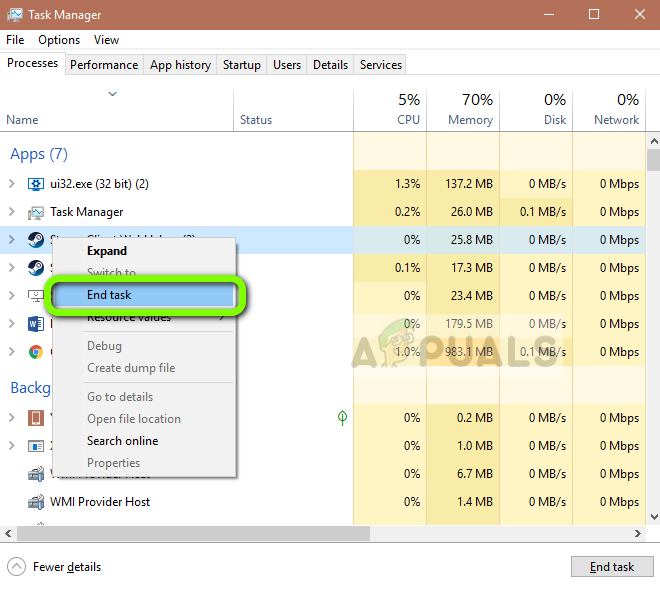Click the Steam icon in the 17.3 MB row
The width and height of the screenshot is (660, 589).
[36, 268]
